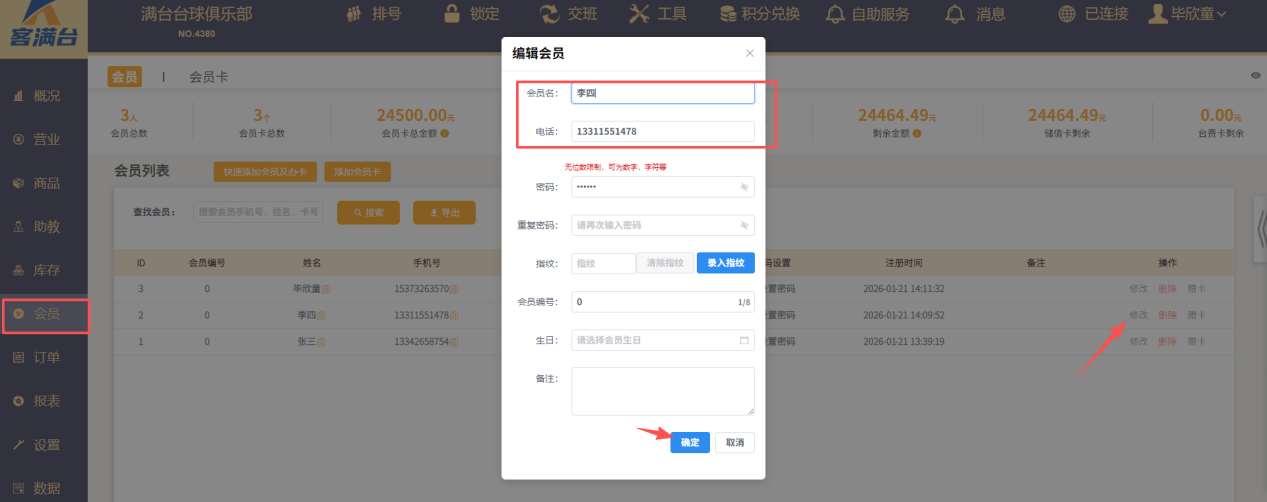Click 赠卡 for row 2026-01-21 13:39:19
Image resolution: width=1267 pixels, height=502 pixels.
click(1196, 342)
